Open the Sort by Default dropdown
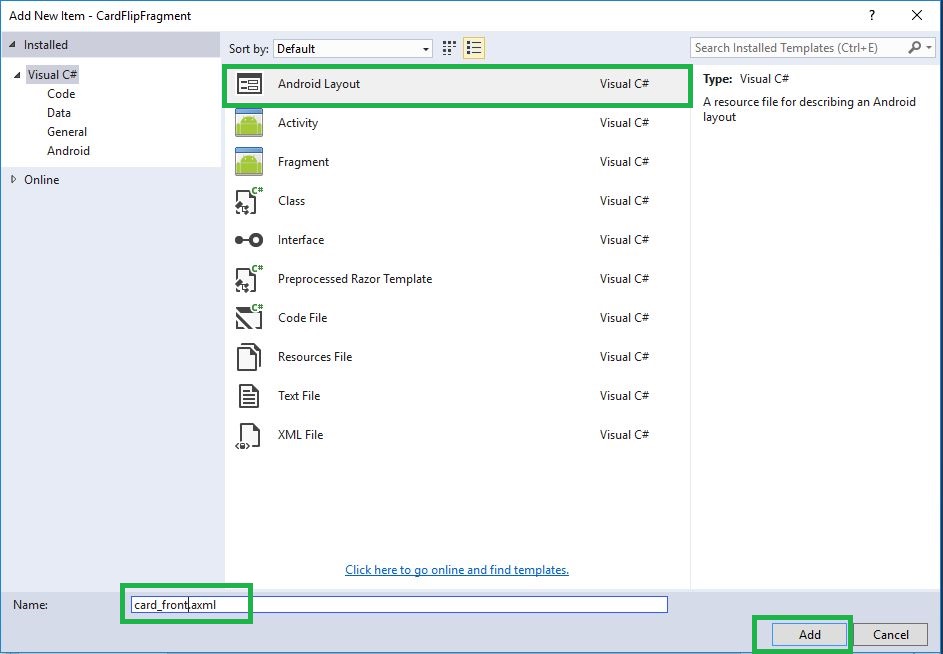943x654 pixels. pyautogui.click(x=353, y=49)
